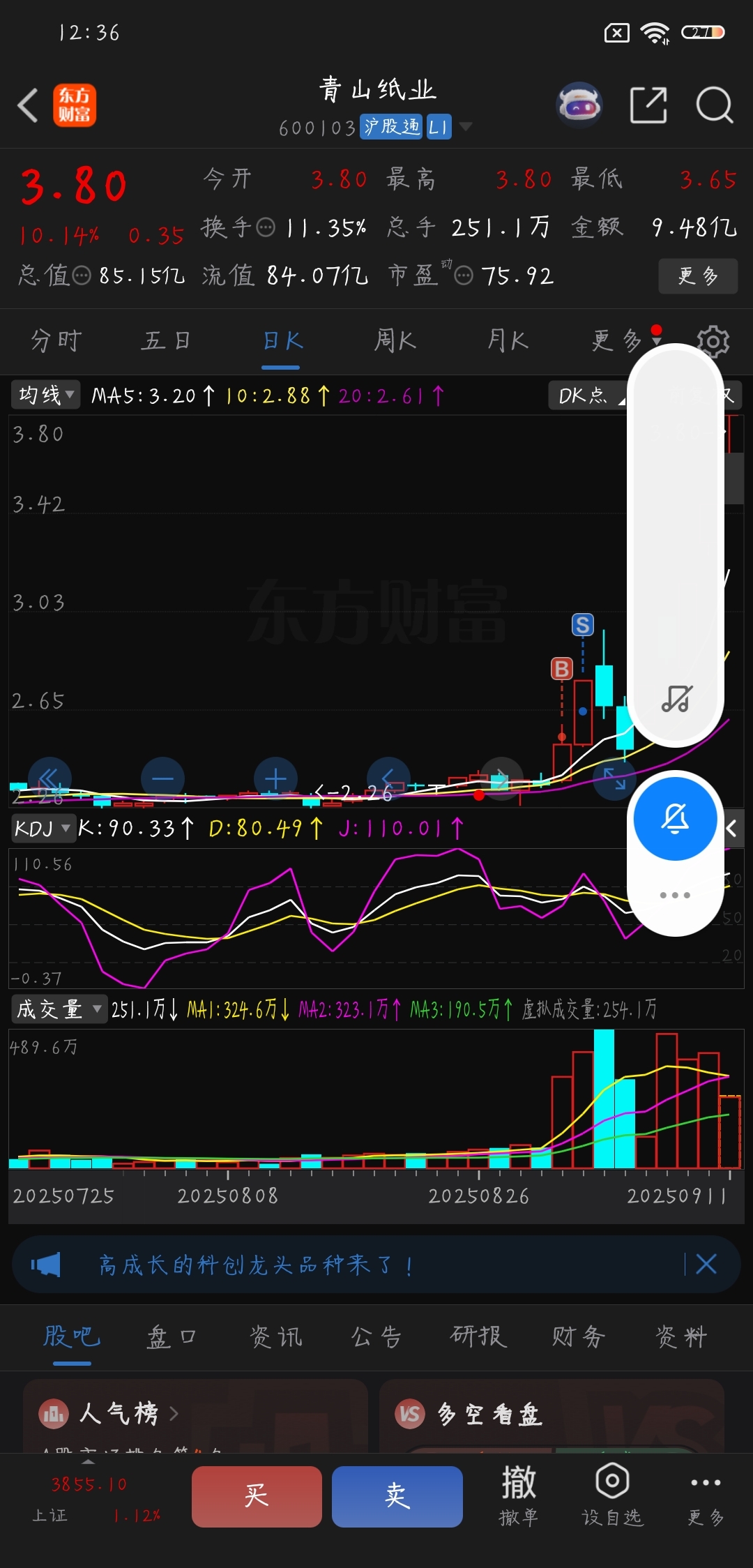Open the robot assistant avatar
The image size is (753, 1568).
[579, 105]
